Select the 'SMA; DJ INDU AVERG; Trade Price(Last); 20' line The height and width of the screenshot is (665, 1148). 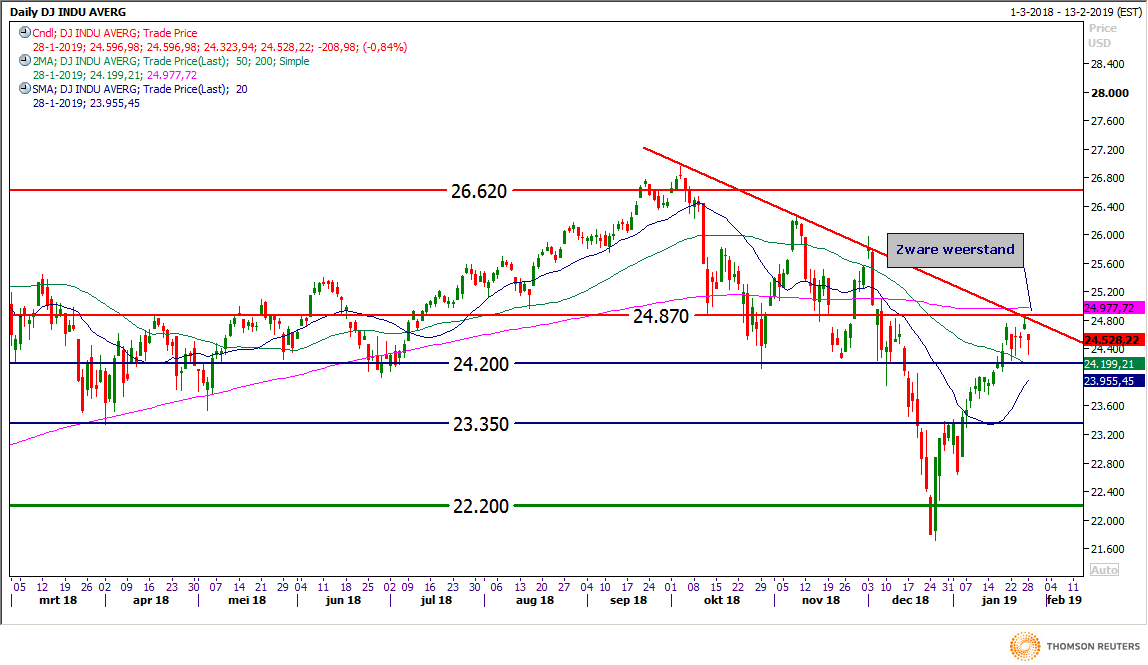pyautogui.click(x=140, y=89)
